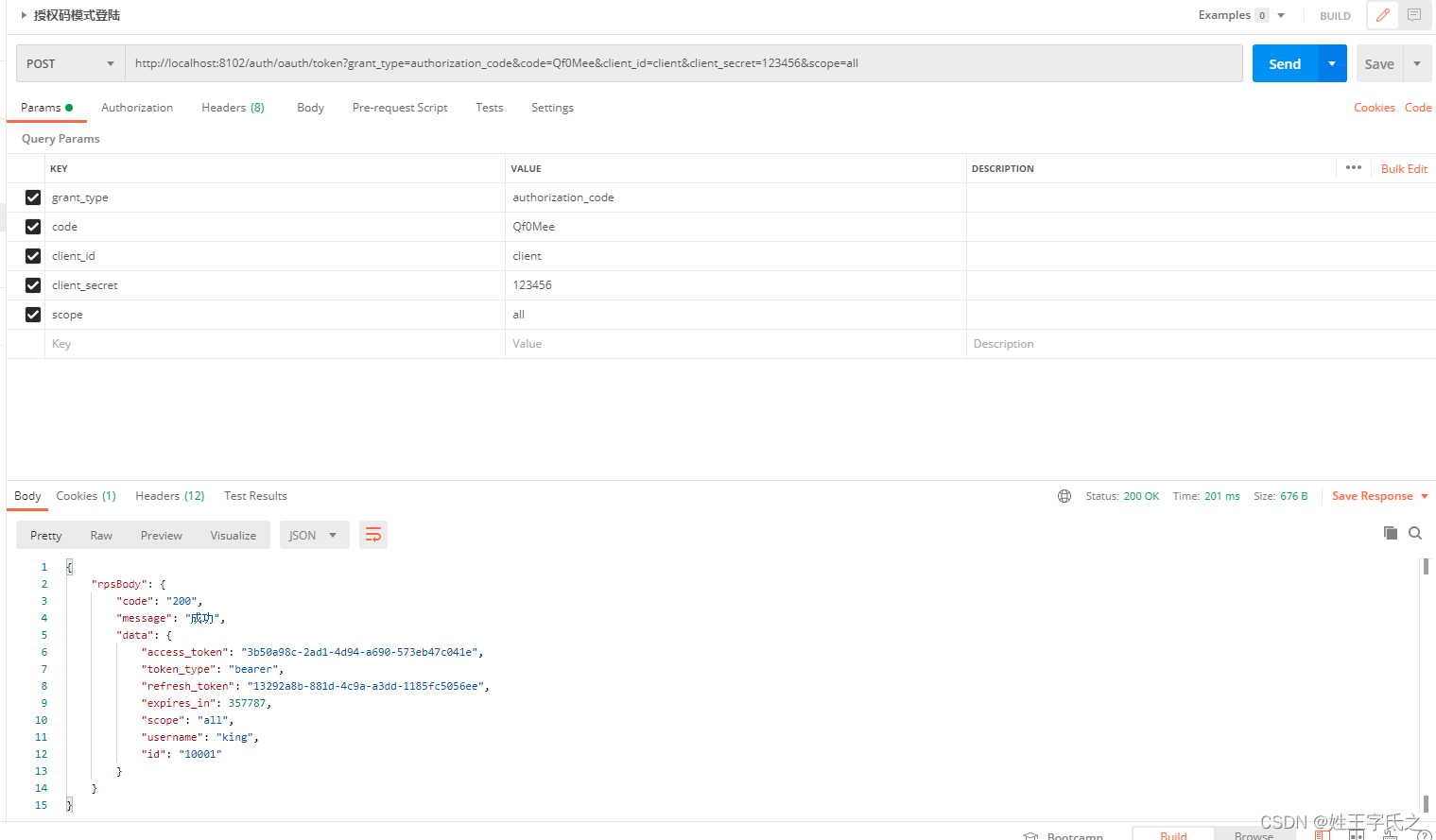Click the request URL input field
The height and width of the screenshot is (840, 1436).
click(x=683, y=63)
